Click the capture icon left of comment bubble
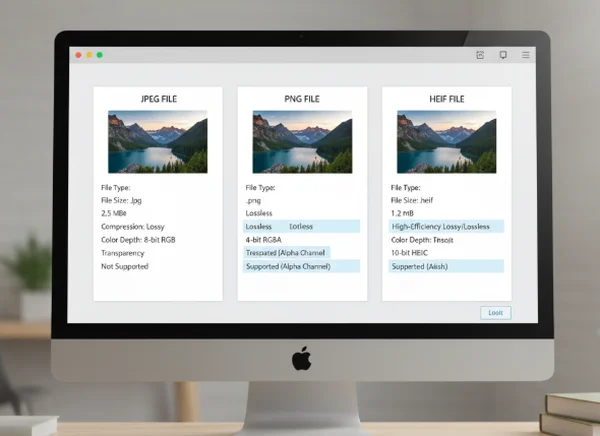 pos(480,55)
